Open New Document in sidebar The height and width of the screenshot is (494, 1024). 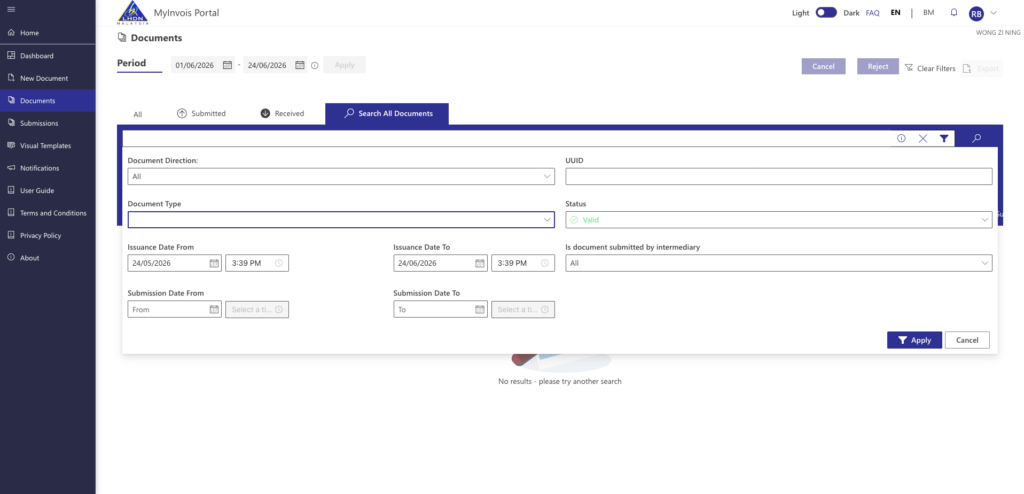(x=48, y=78)
